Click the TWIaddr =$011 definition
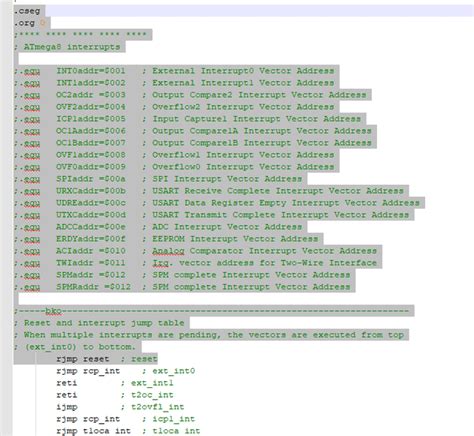Image resolution: width=474 pixels, height=436 pixels. (x=91, y=263)
